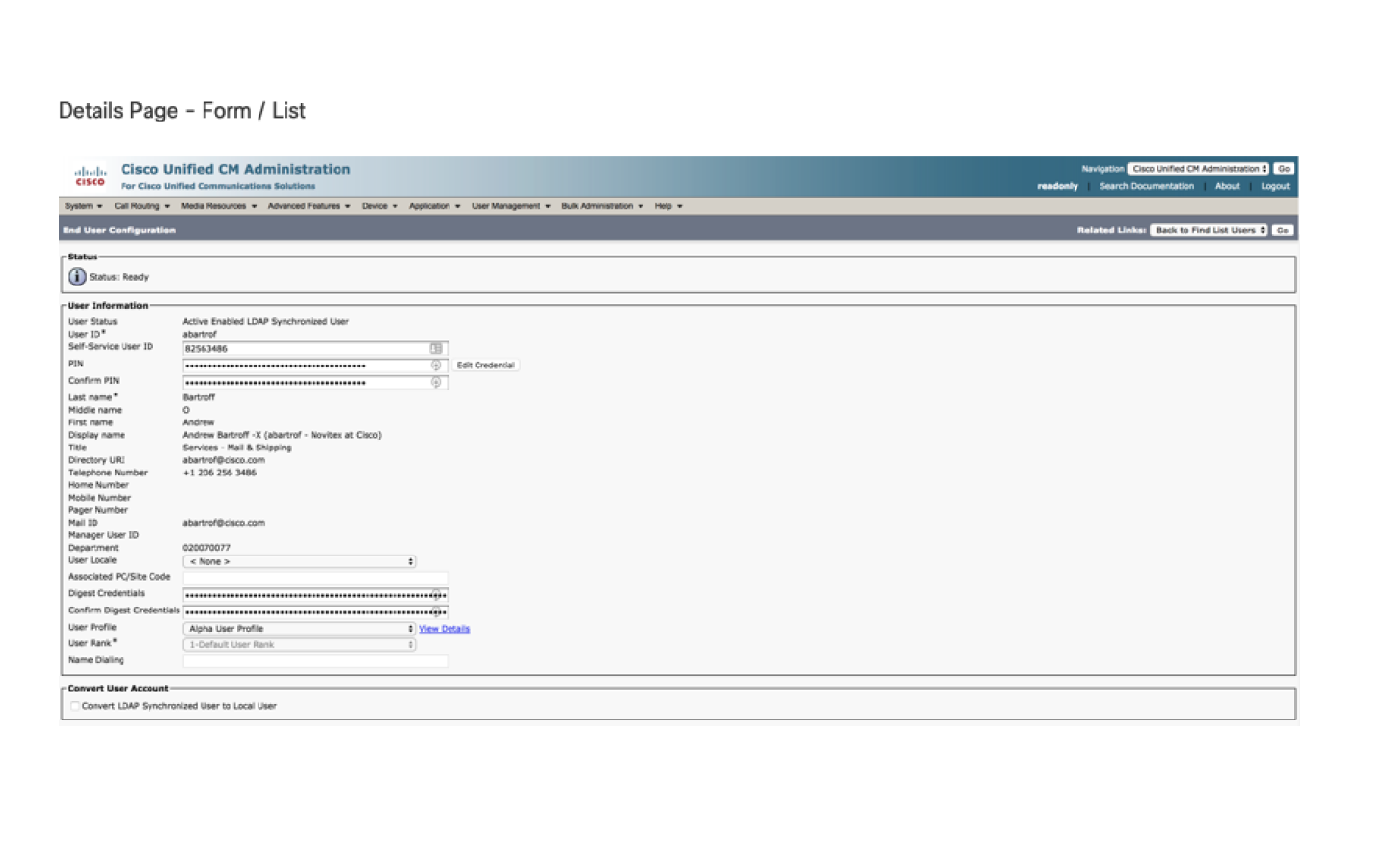1389x868 pixels.
Task: Click the Edit Credential button
Action: pos(485,366)
